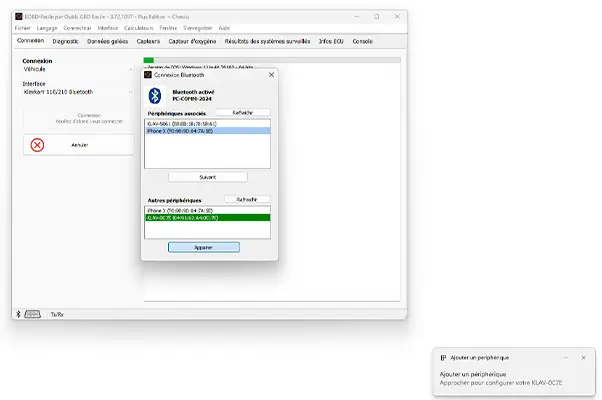
Task: Click the Annuler button
Action: [x=79, y=145]
